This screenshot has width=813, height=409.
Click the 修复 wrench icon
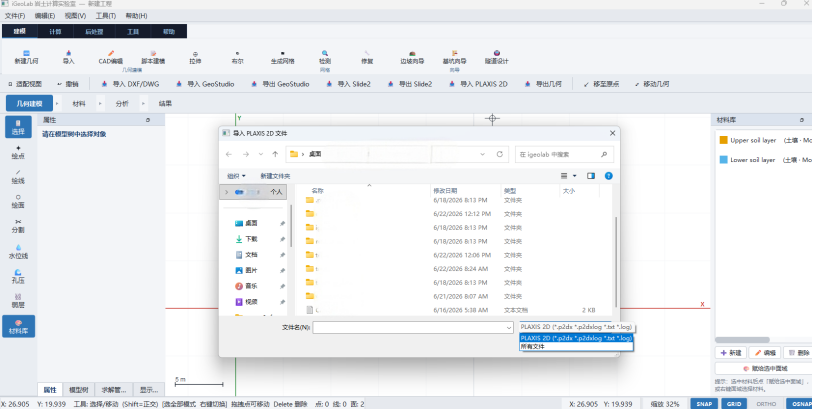[367, 53]
